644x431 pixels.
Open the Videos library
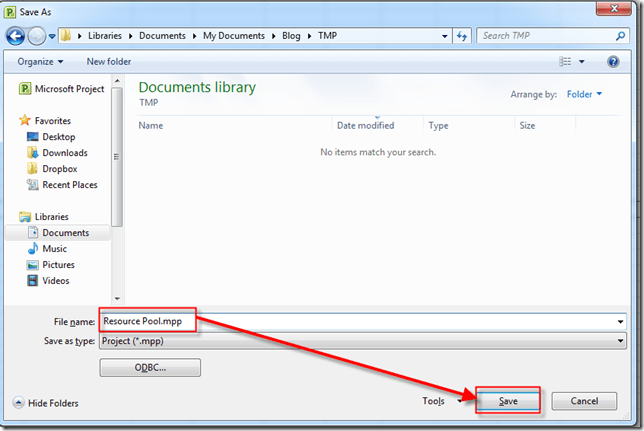[56, 281]
